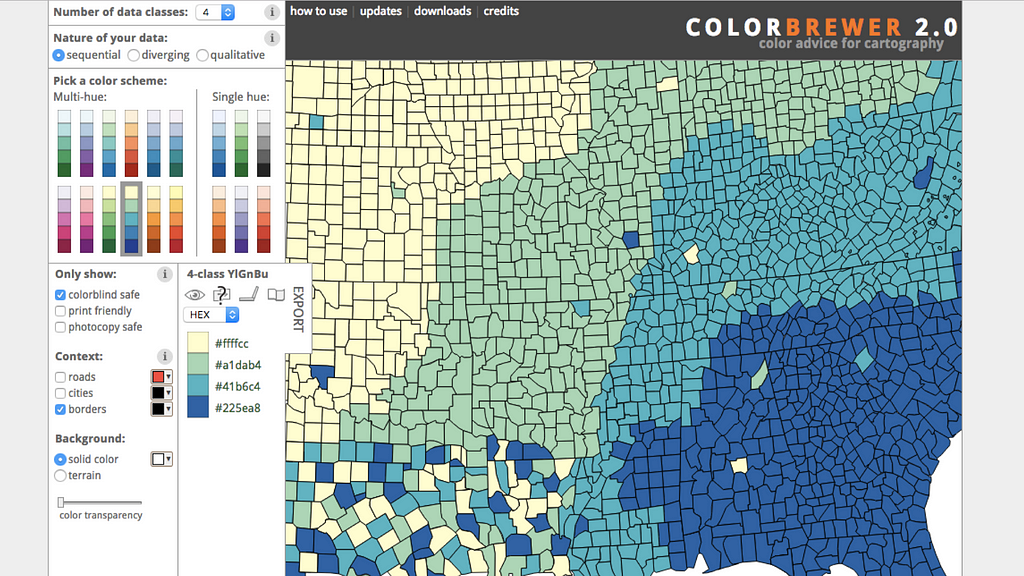Click the 4-class YlGnBu scheme title
Image resolution: width=1024 pixels, height=576 pixels.
click(x=227, y=274)
